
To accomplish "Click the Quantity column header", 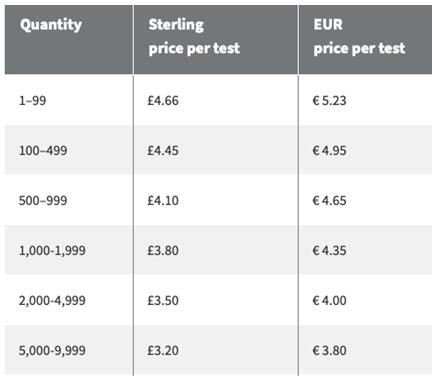I will point(51,25).
